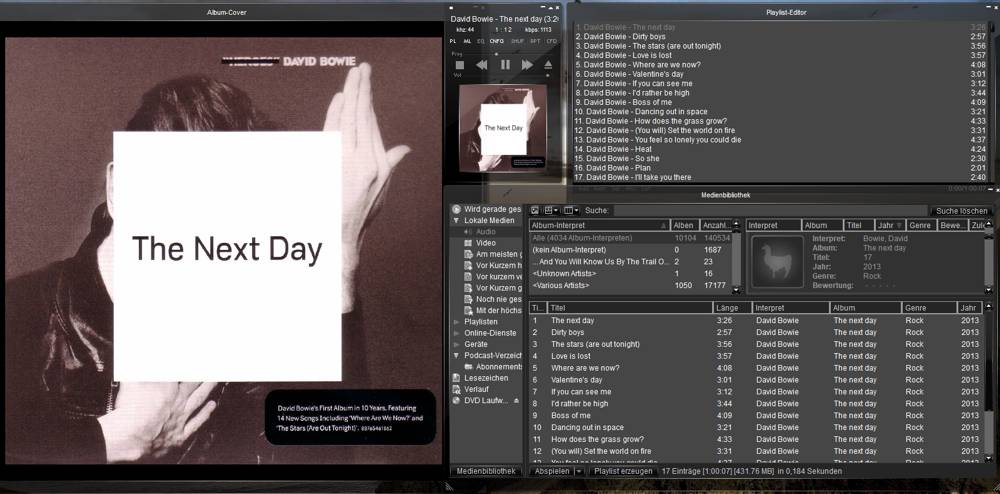Click the Prog seek slider
Image resolution: width=1000 pixels, height=494 pixels.
click(500, 53)
